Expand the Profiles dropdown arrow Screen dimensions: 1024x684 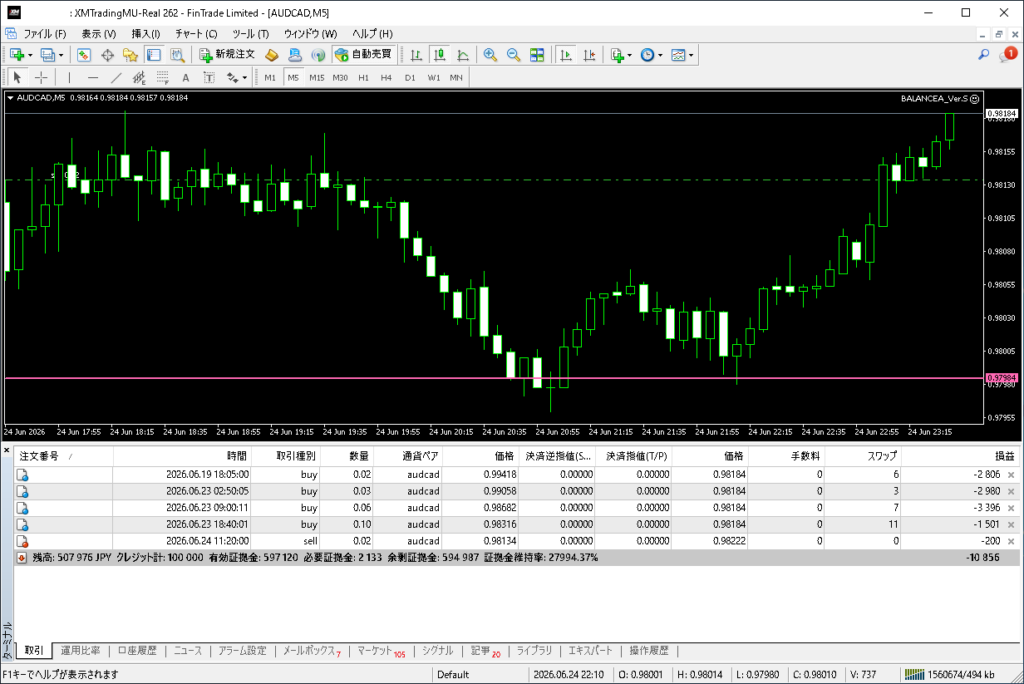point(61,56)
